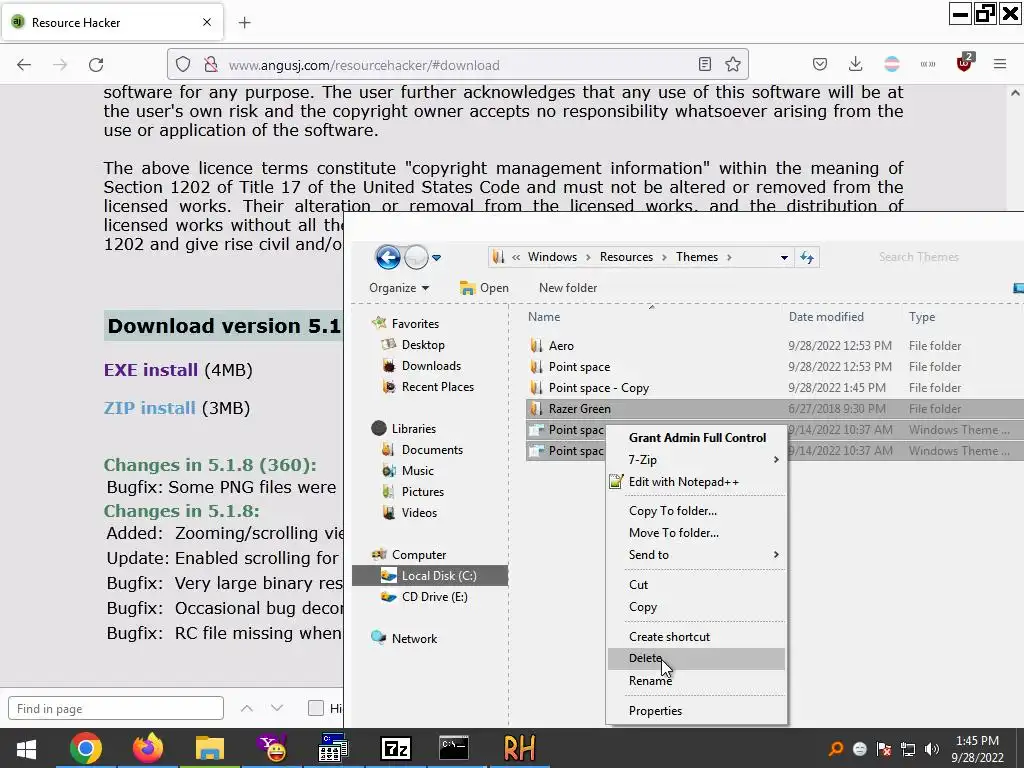
Task: Reload the Resource Hacker page
Action: [96, 65]
